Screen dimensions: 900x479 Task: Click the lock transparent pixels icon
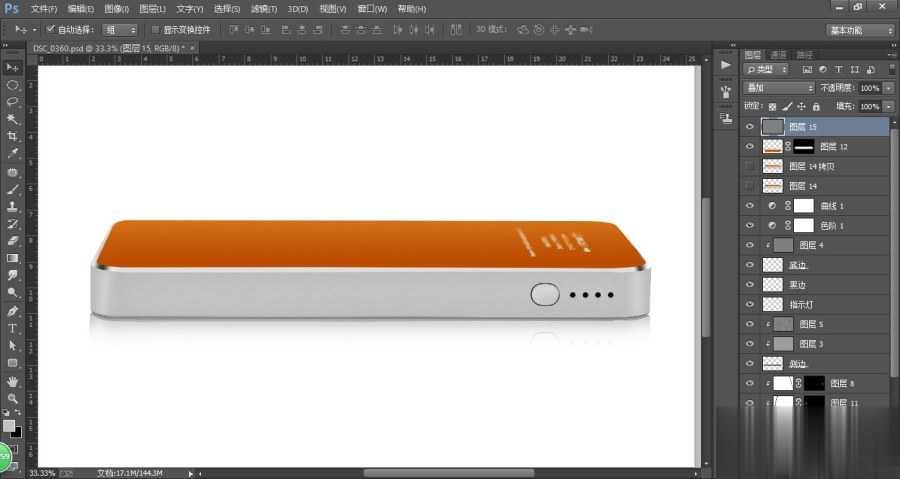773,107
